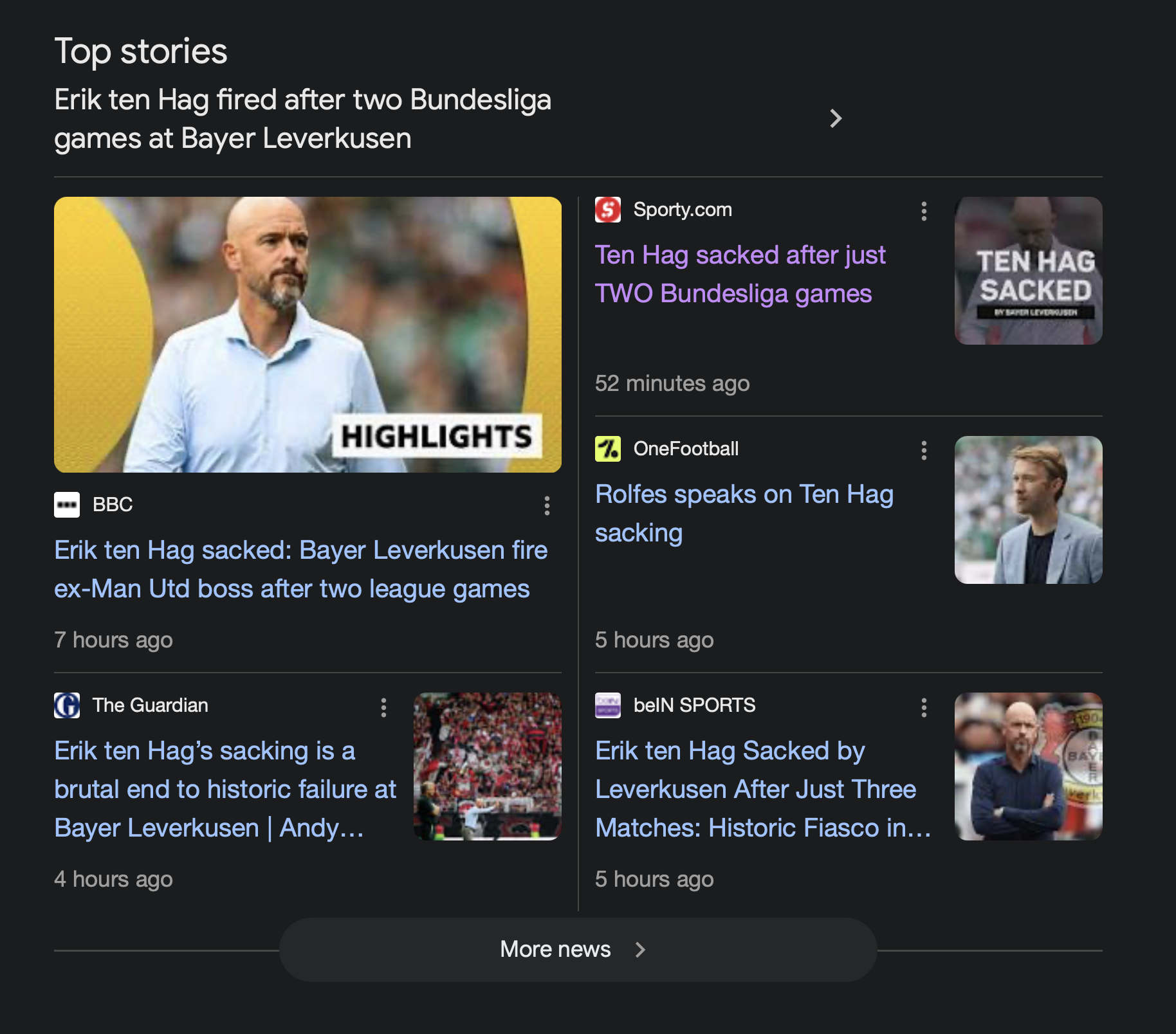Open The Guardian story three-dot menu
The height and width of the screenshot is (1034, 1176).
[383, 707]
